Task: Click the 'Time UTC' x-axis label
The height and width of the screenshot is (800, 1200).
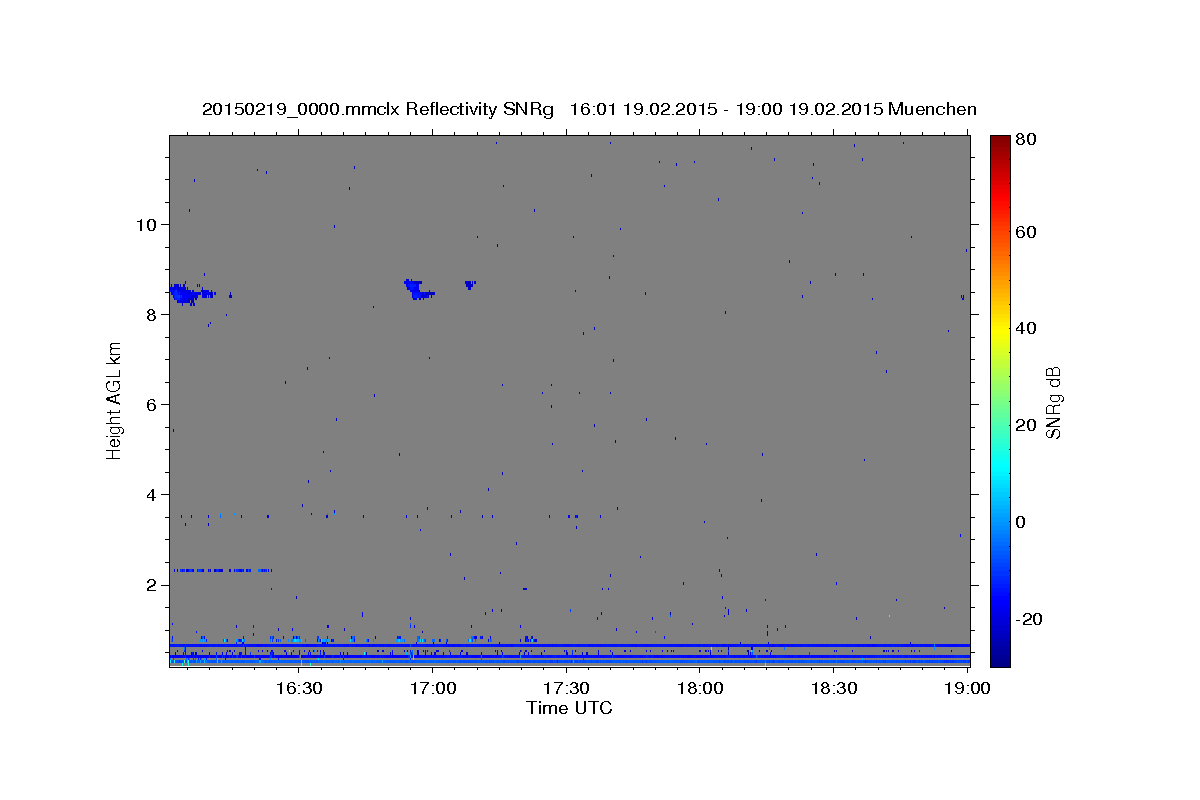Action: tap(569, 708)
